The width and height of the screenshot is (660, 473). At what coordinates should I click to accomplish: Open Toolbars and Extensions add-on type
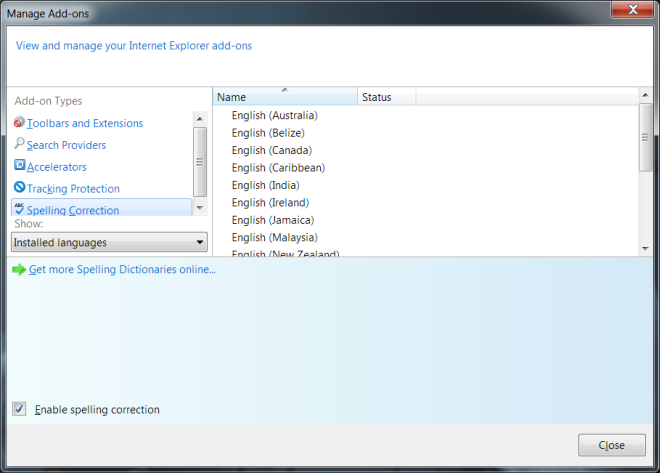(x=85, y=123)
